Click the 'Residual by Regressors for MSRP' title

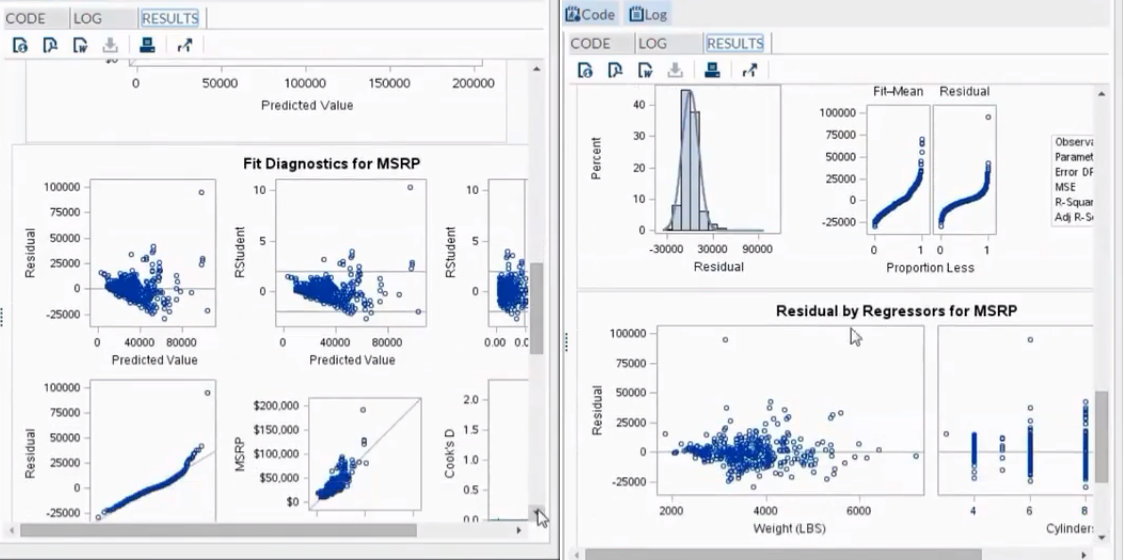896,311
